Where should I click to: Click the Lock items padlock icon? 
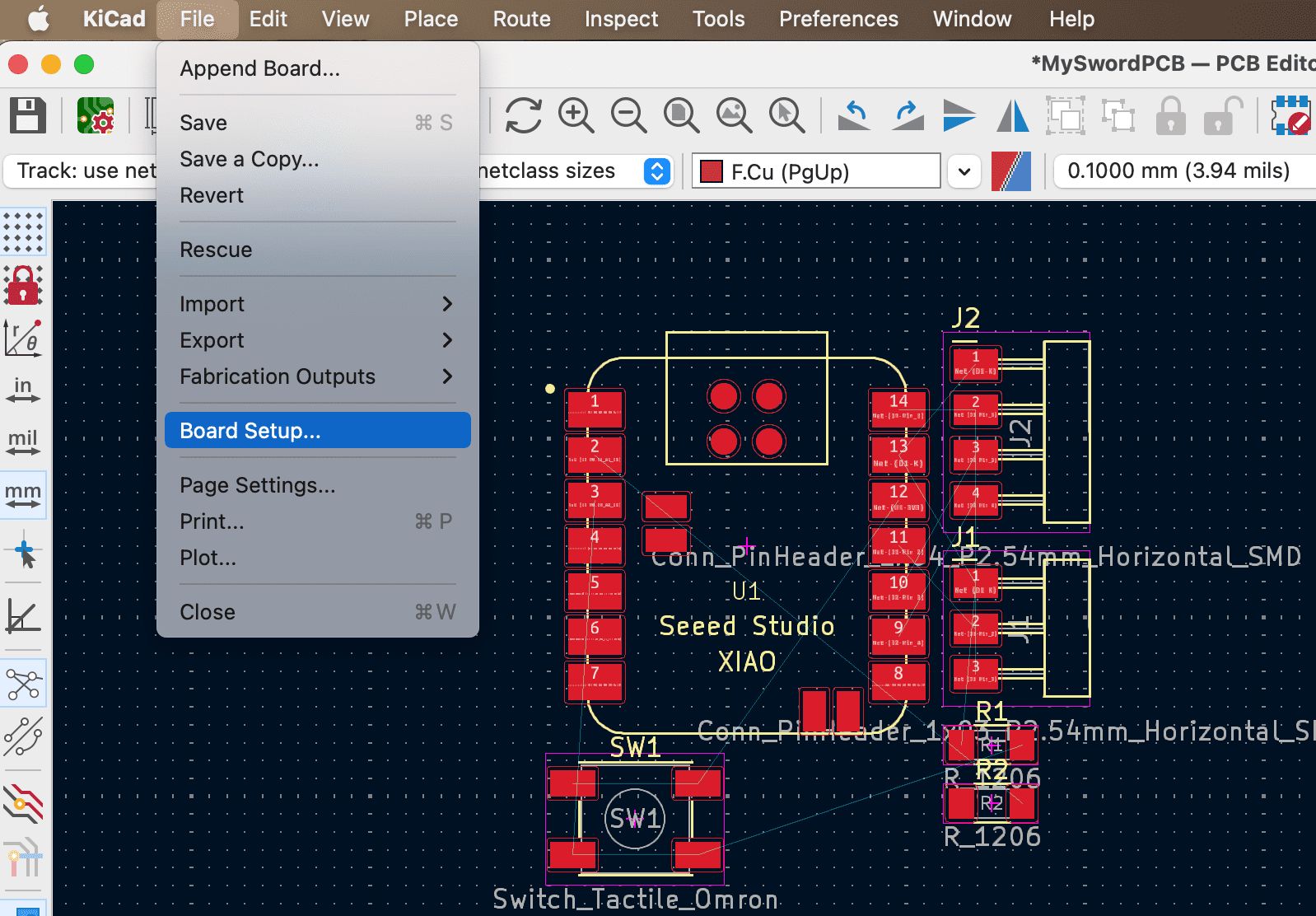click(1171, 115)
